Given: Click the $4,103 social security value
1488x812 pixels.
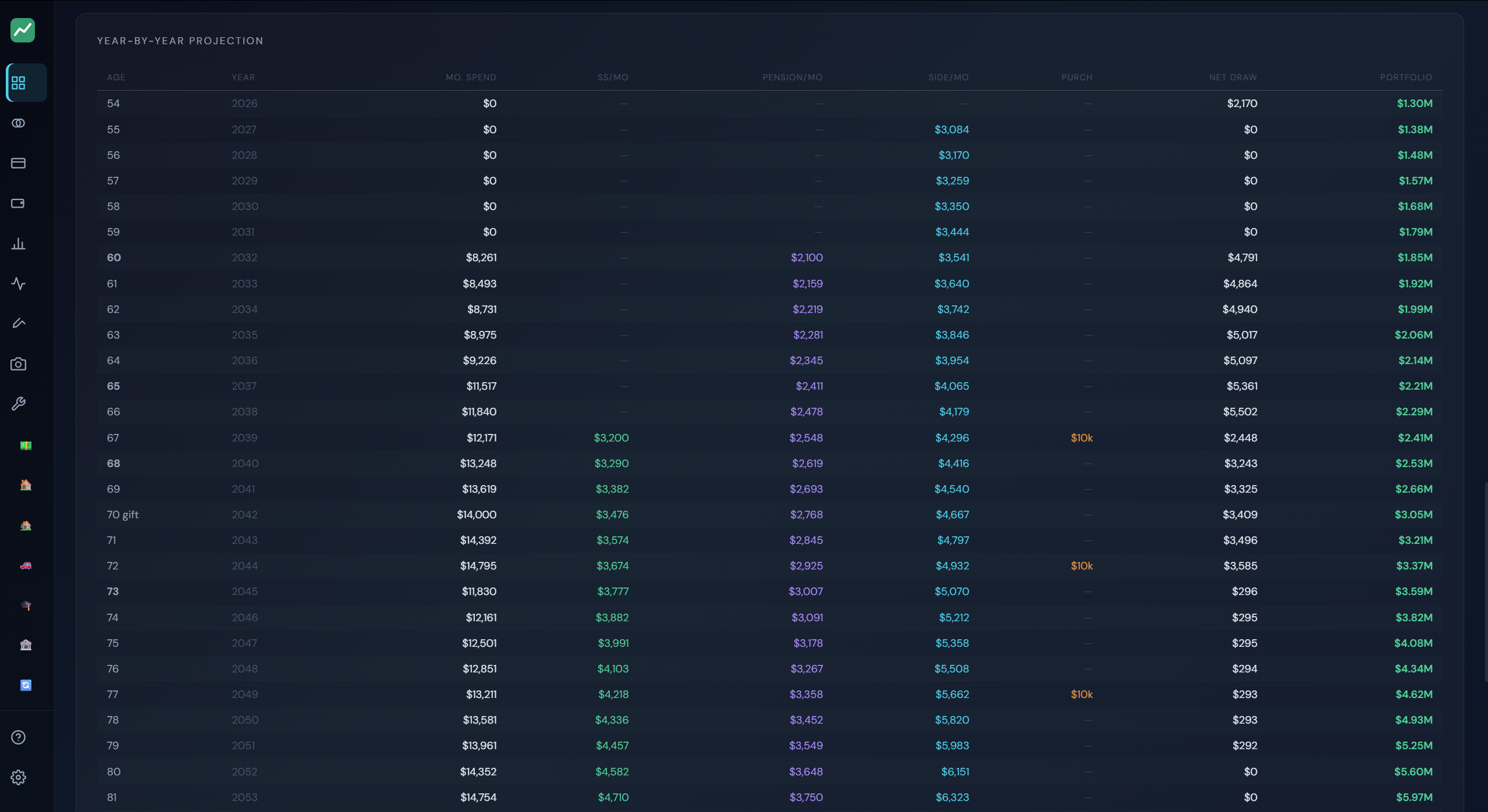Looking at the screenshot, I should (613, 669).
